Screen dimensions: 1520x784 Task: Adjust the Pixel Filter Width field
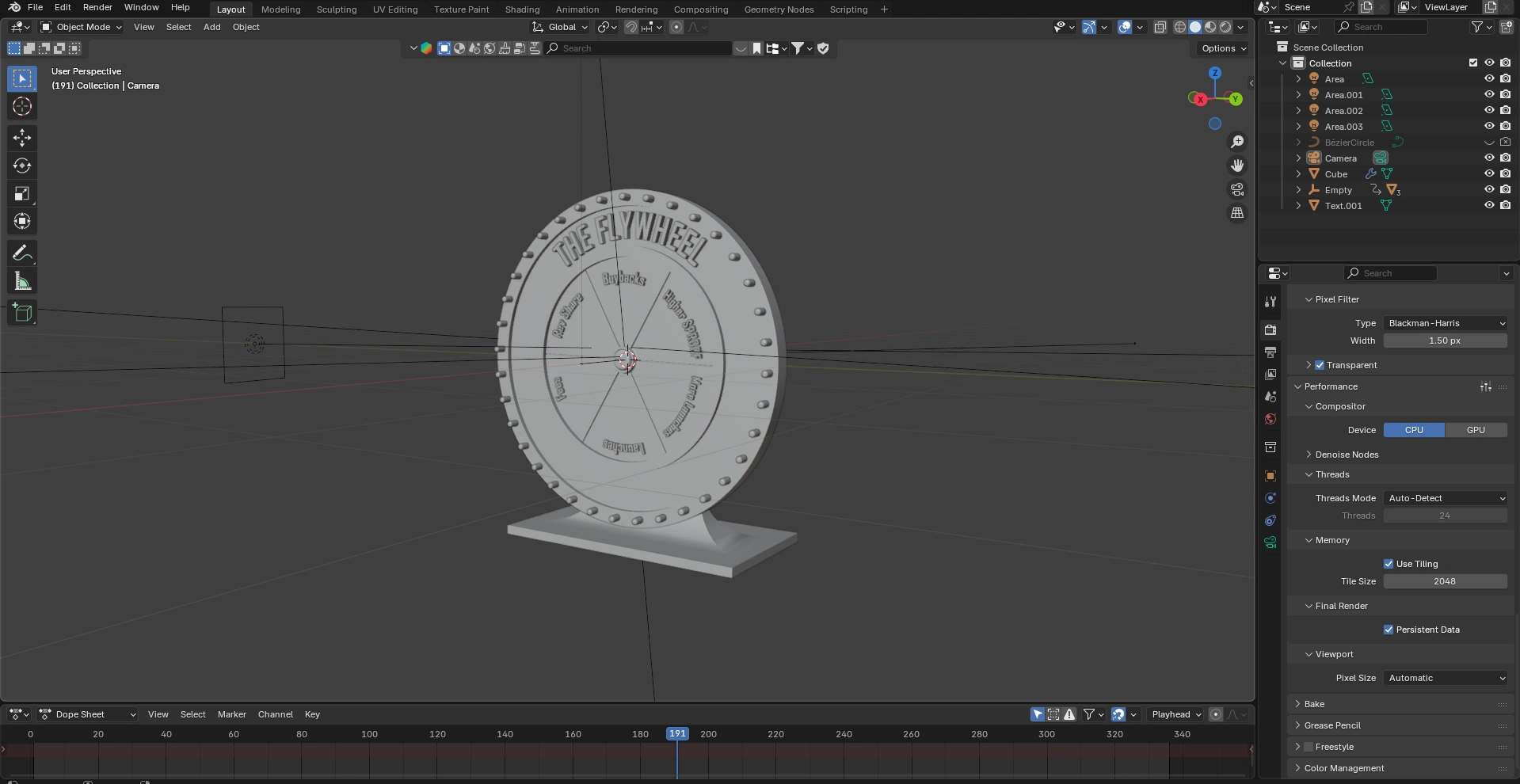[x=1445, y=341]
